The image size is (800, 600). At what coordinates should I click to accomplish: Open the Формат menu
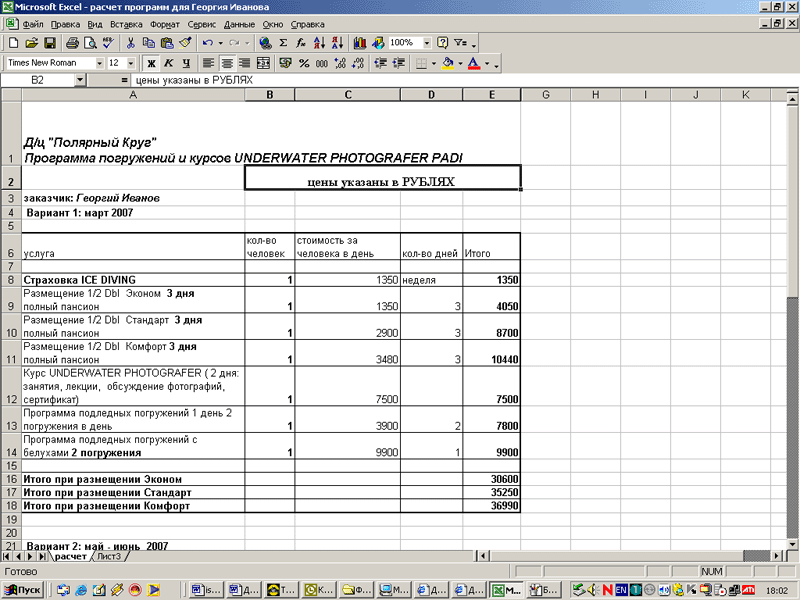tap(165, 24)
